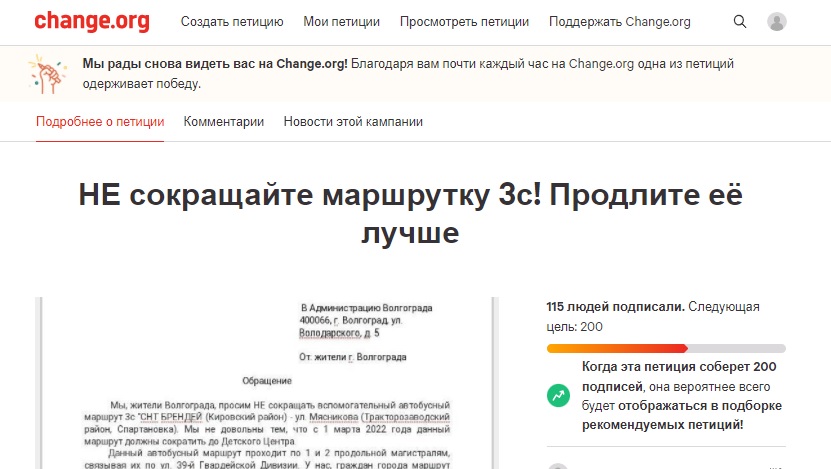This screenshot has height=469, width=831.
Task: Go to Мои петиции
Action: coord(341,22)
